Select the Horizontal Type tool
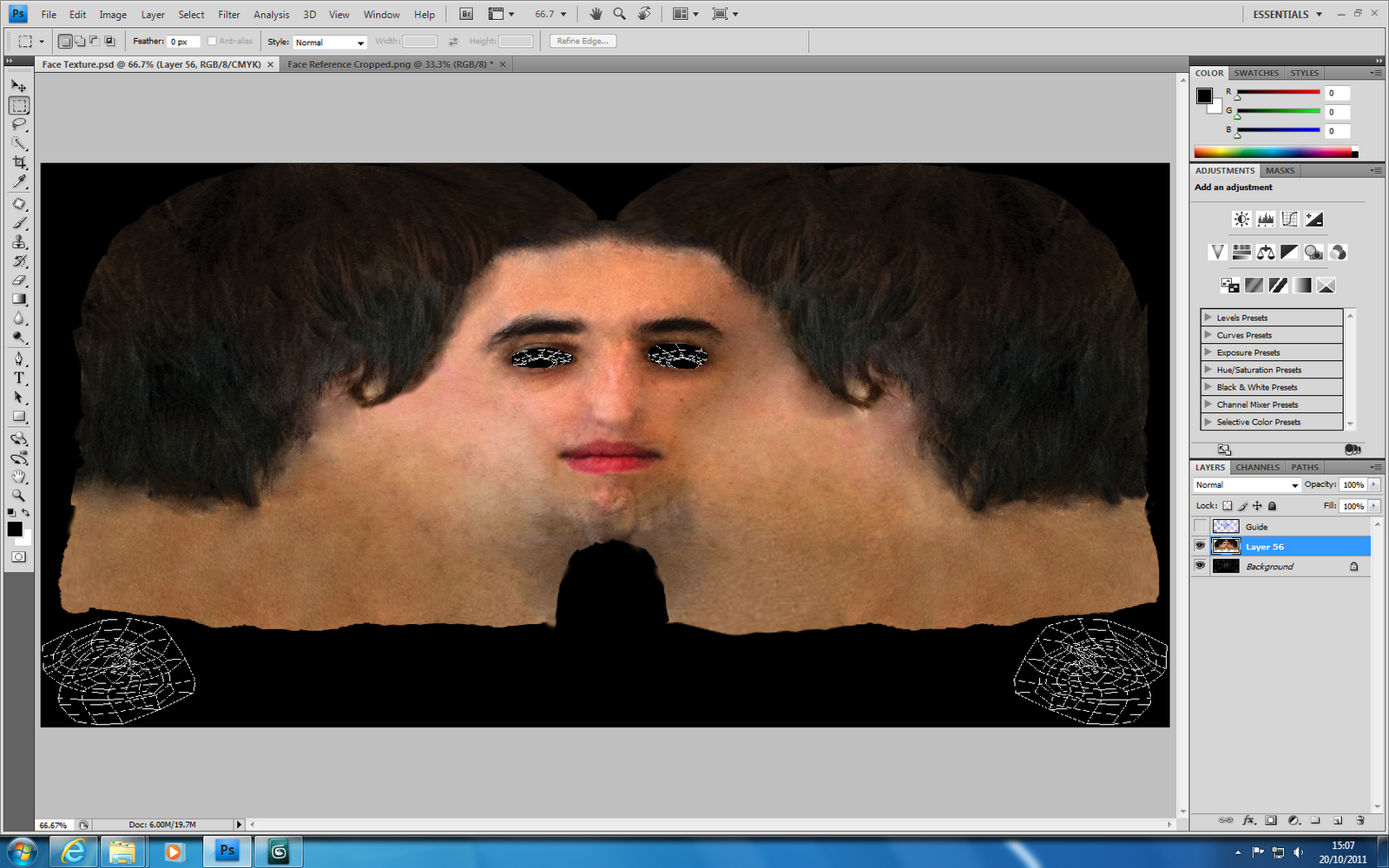 click(x=19, y=378)
